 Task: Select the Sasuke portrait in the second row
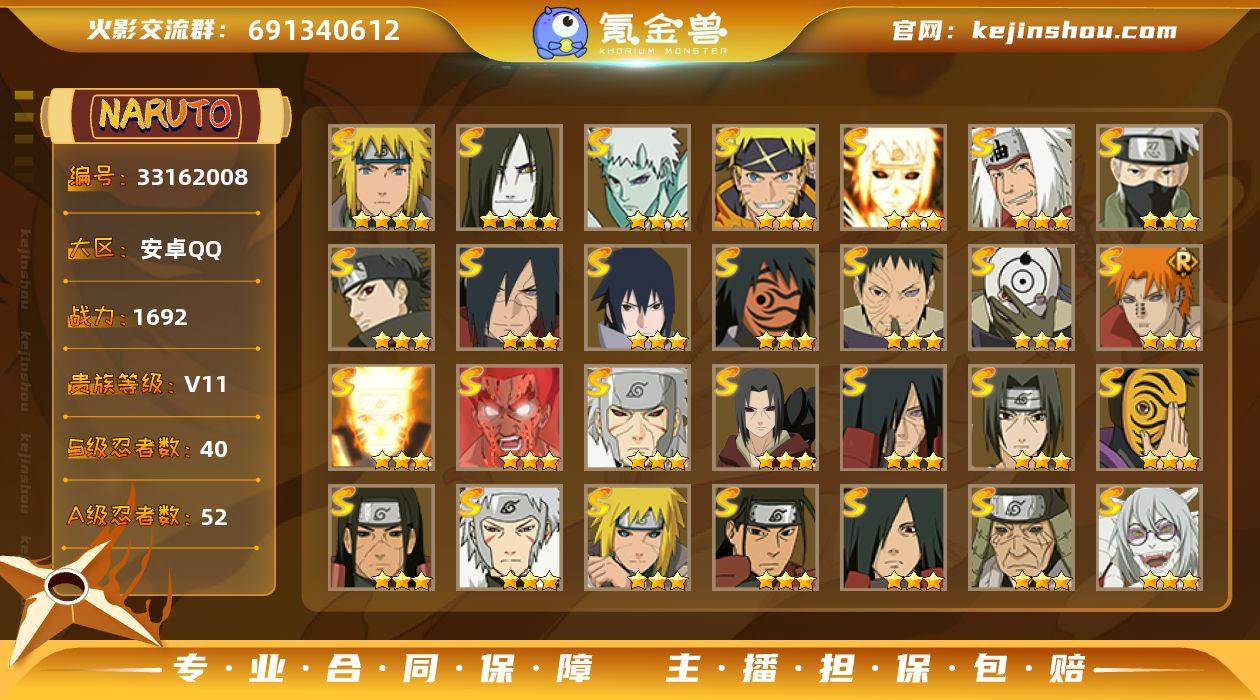point(637,298)
